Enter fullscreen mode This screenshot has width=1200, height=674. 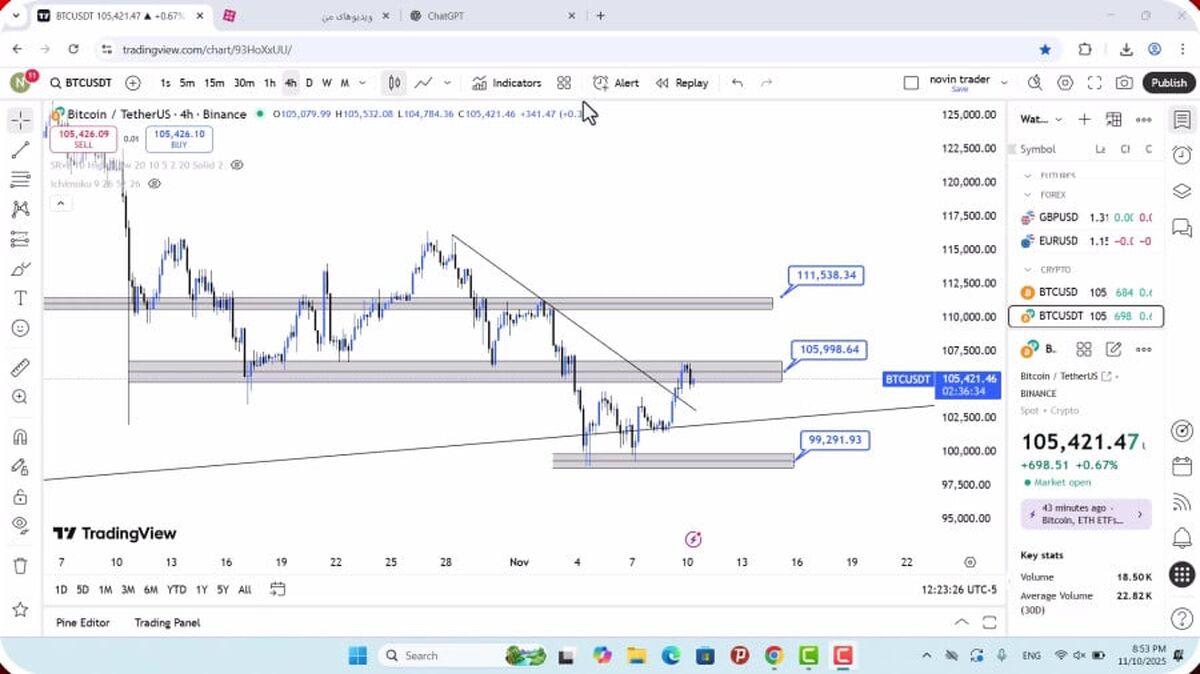1095,83
